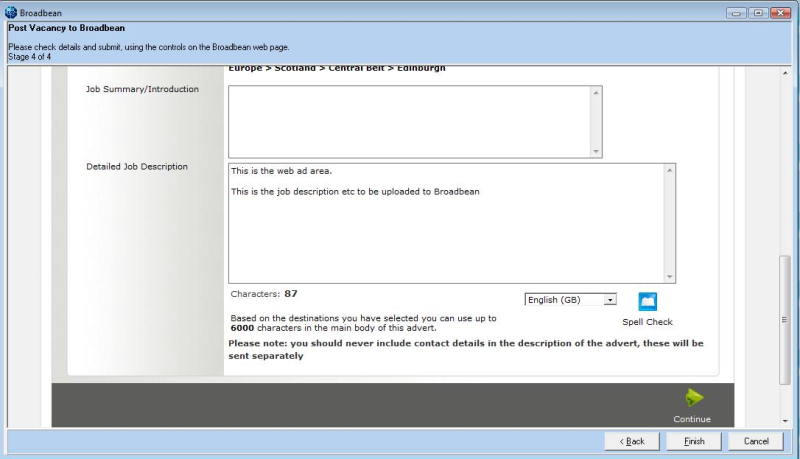Click the Continue label in dark footer

coord(692,419)
